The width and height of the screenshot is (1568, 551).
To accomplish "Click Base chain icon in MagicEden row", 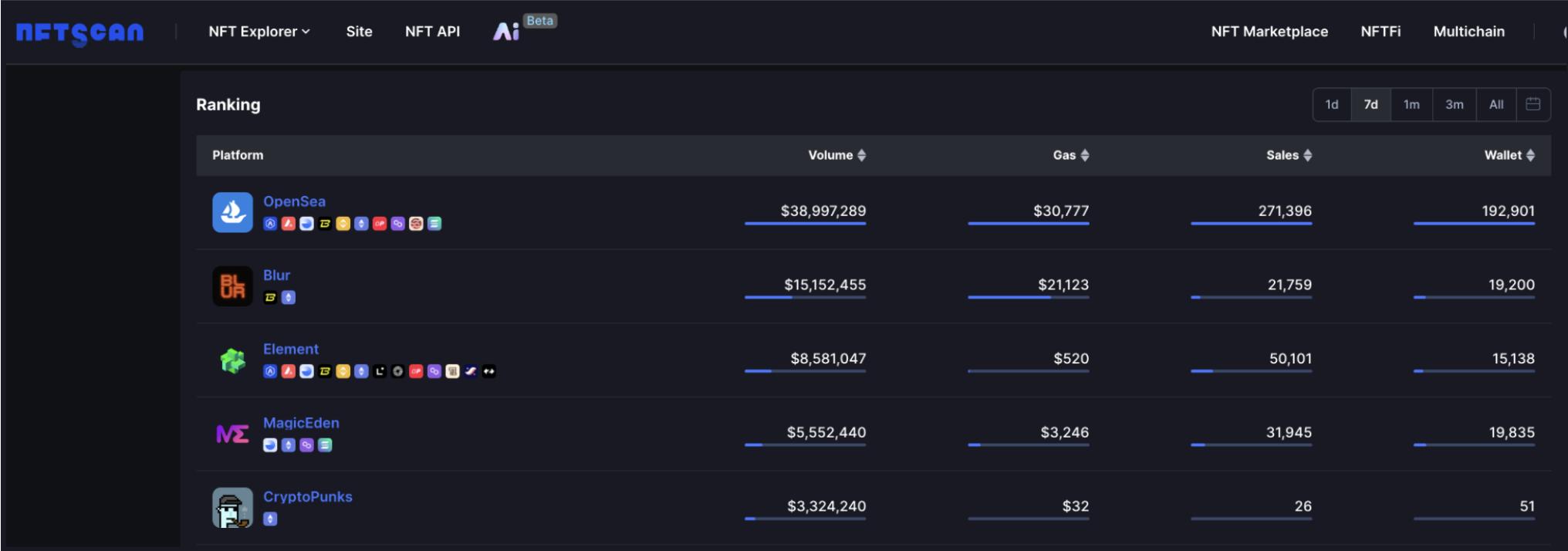I will pyautogui.click(x=270, y=445).
